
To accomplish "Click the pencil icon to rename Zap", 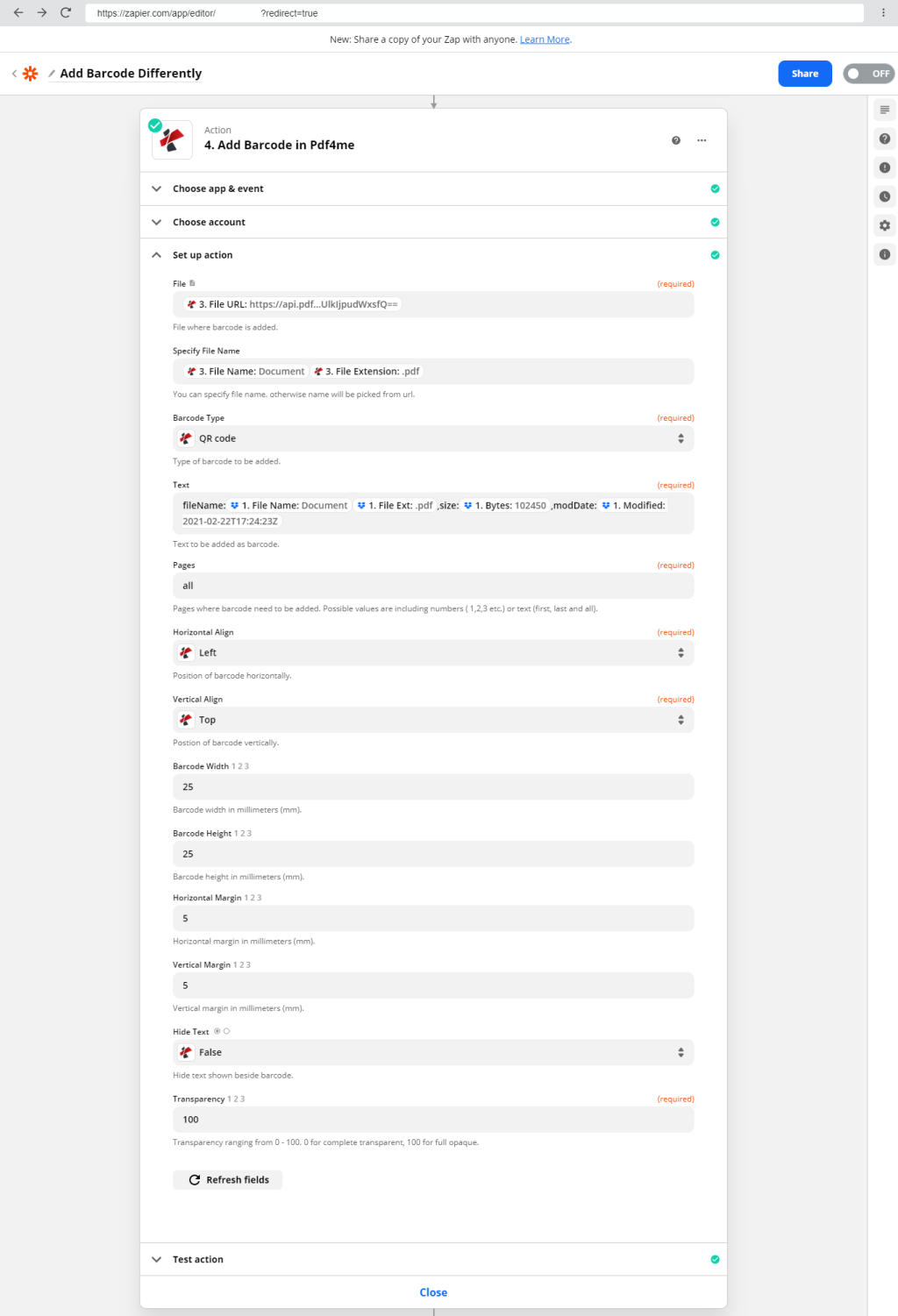I will pyautogui.click(x=52, y=74).
